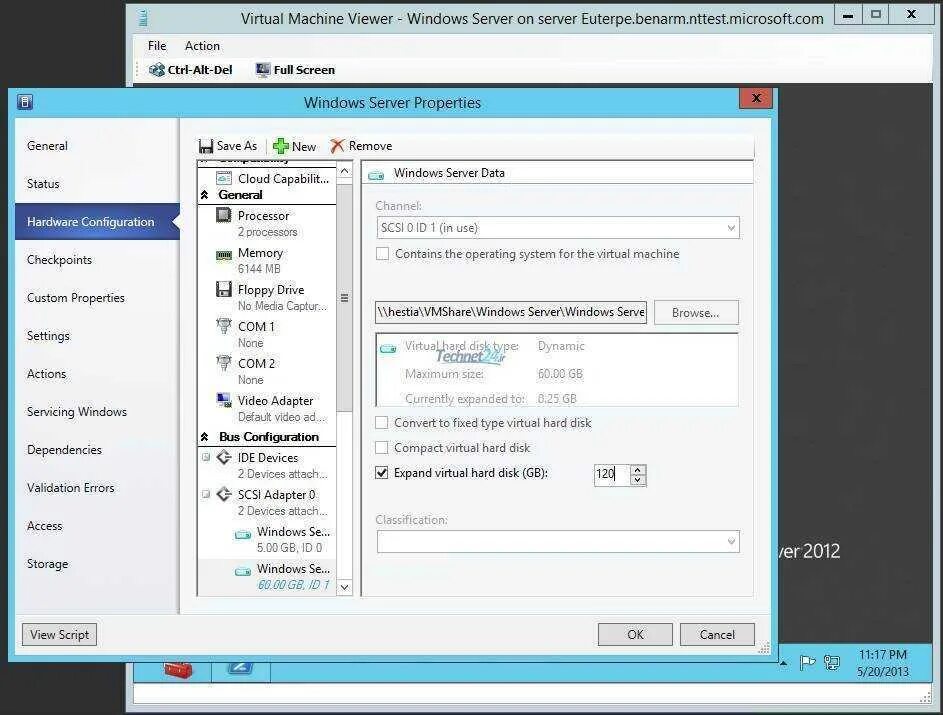The image size is (943, 715).
Task: Click the Browse button
Action: pyautogui.click(x=696, y=313)
